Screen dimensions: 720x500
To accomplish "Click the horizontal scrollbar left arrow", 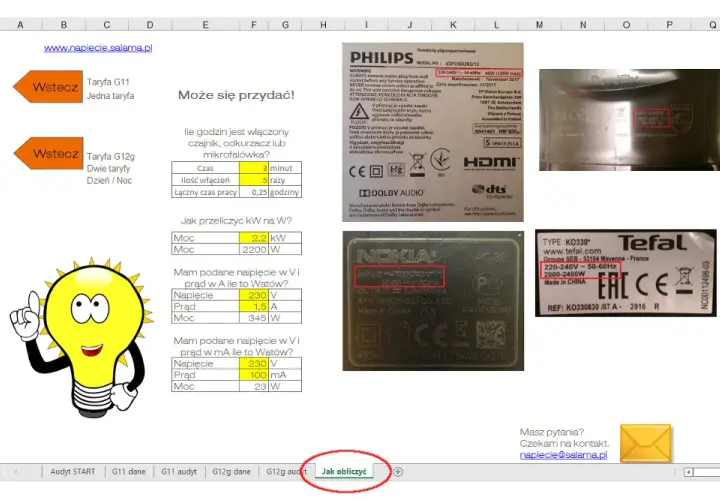I will coord(688,472).
